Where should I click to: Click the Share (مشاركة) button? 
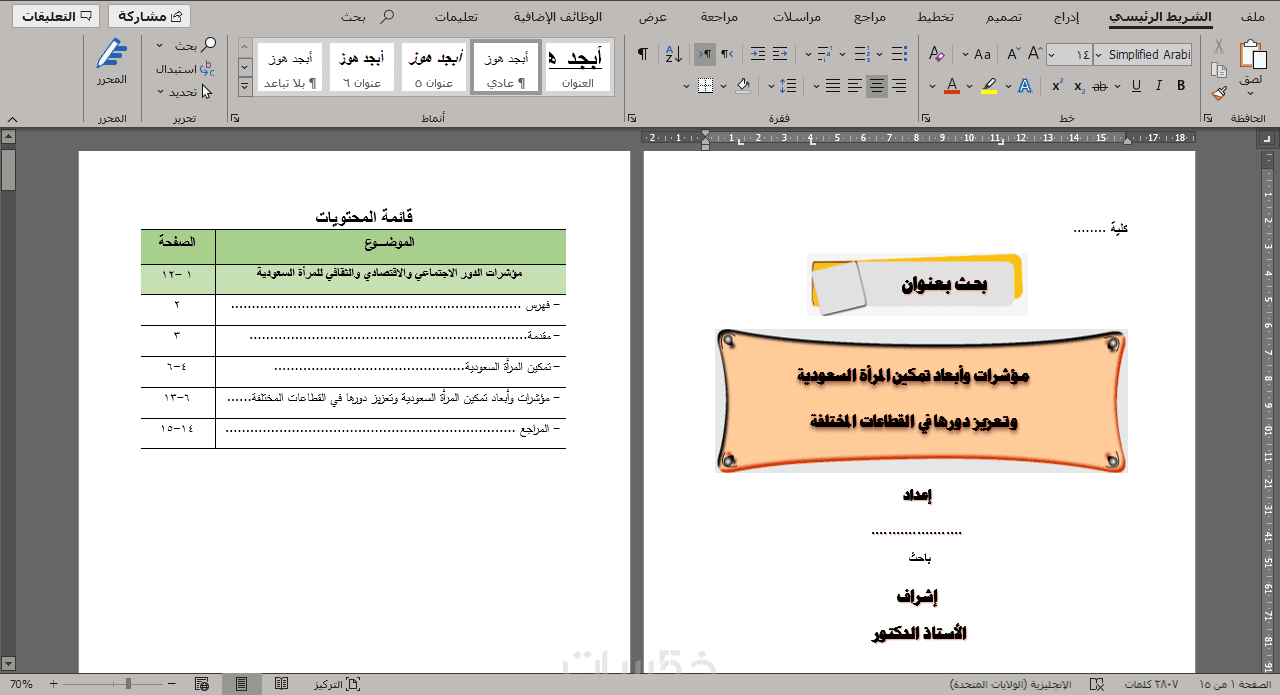click(149, 16)
